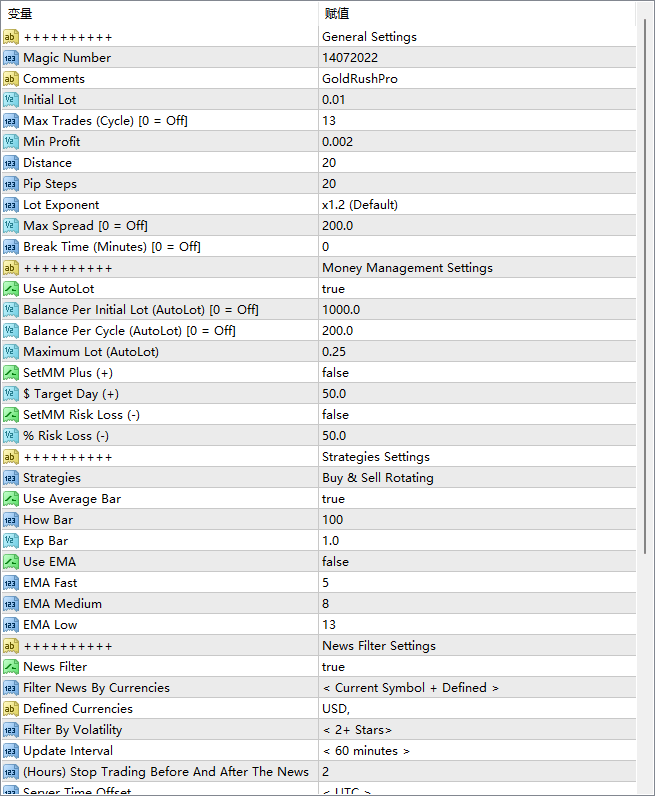Click the icon beside Use EMA
Screen dimensions: 655x796
pyautogui.click(x=11, y=562)
